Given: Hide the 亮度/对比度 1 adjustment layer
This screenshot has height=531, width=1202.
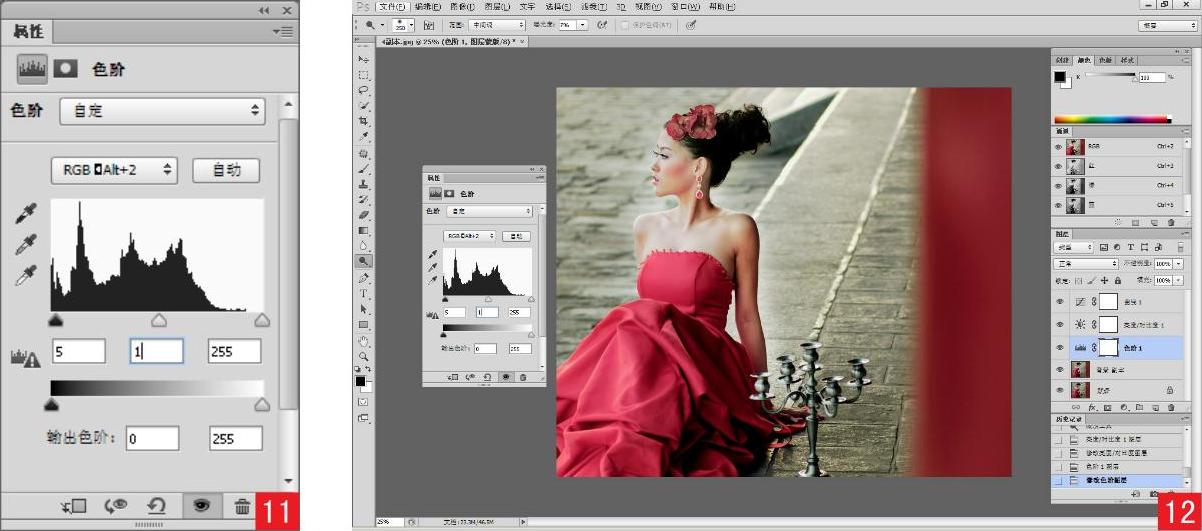Looking at the screenshot, I should pyautogui.click(x=1060, y=324).
